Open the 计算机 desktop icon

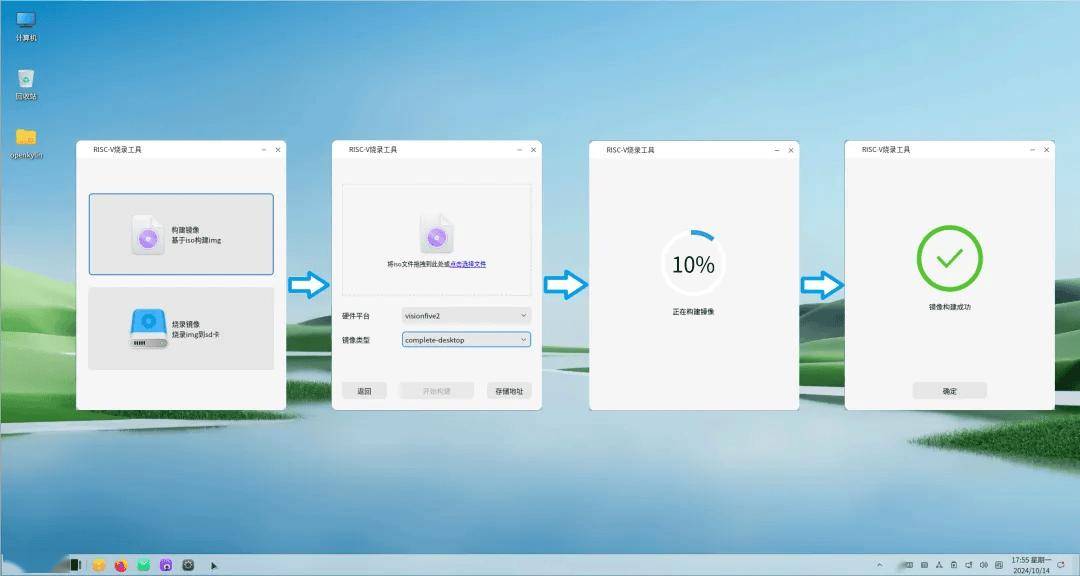26,22
